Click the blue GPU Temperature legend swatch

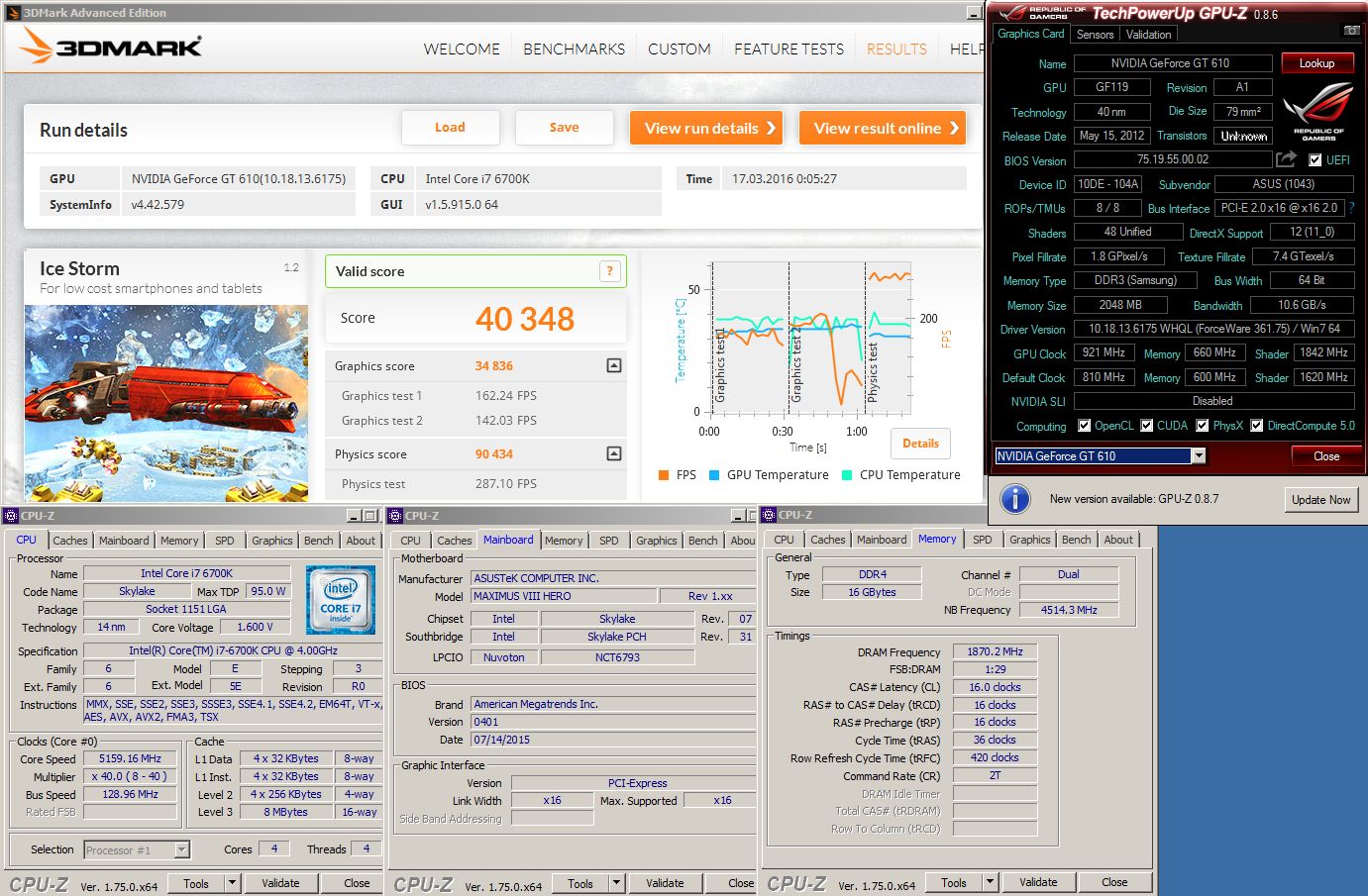(714, 475)
